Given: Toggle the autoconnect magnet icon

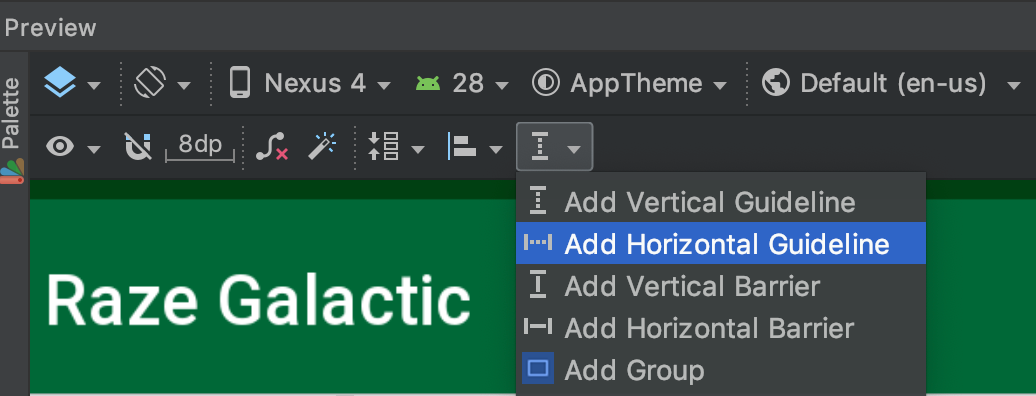Looking at the screenshot, I should click(x=138, y=146).
